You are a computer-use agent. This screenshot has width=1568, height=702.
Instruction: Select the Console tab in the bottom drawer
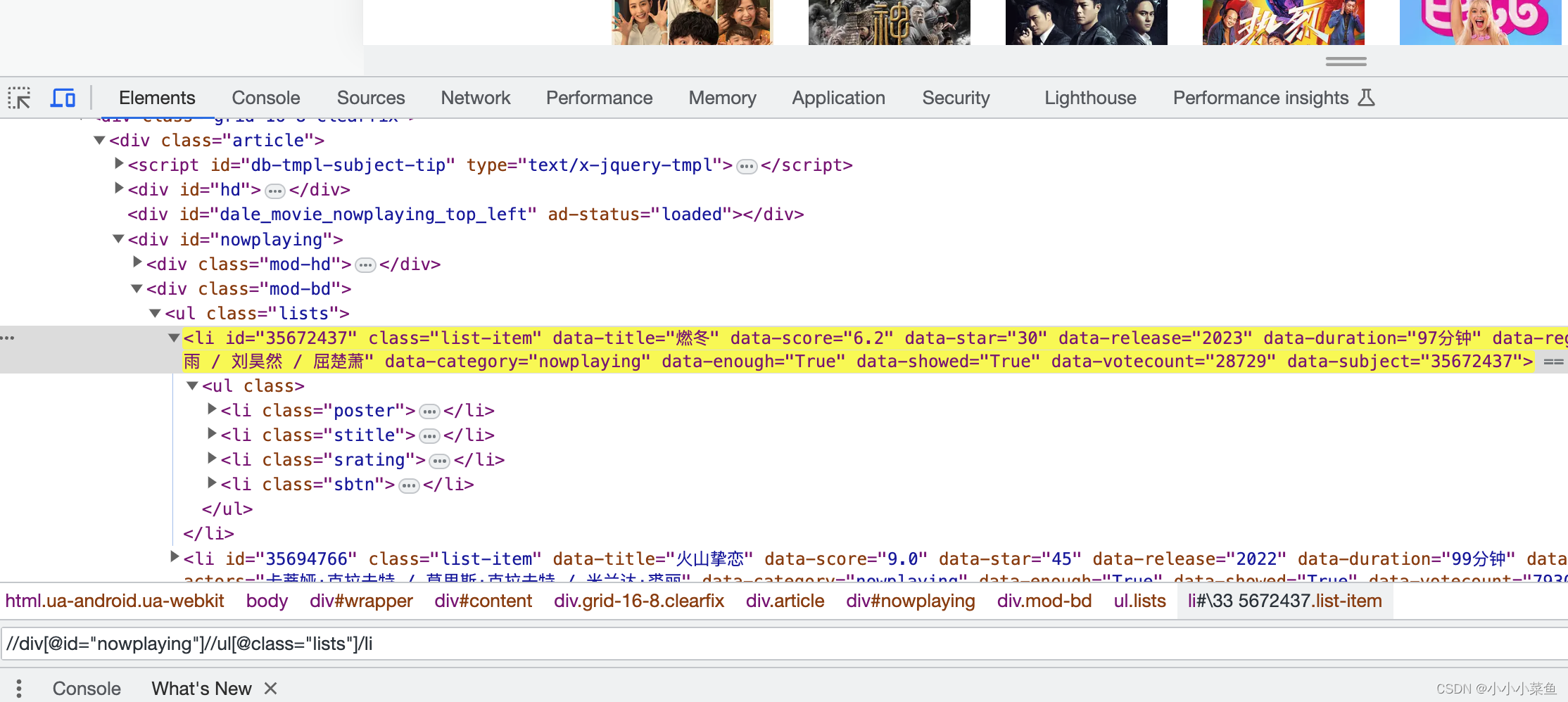(87, 688)
